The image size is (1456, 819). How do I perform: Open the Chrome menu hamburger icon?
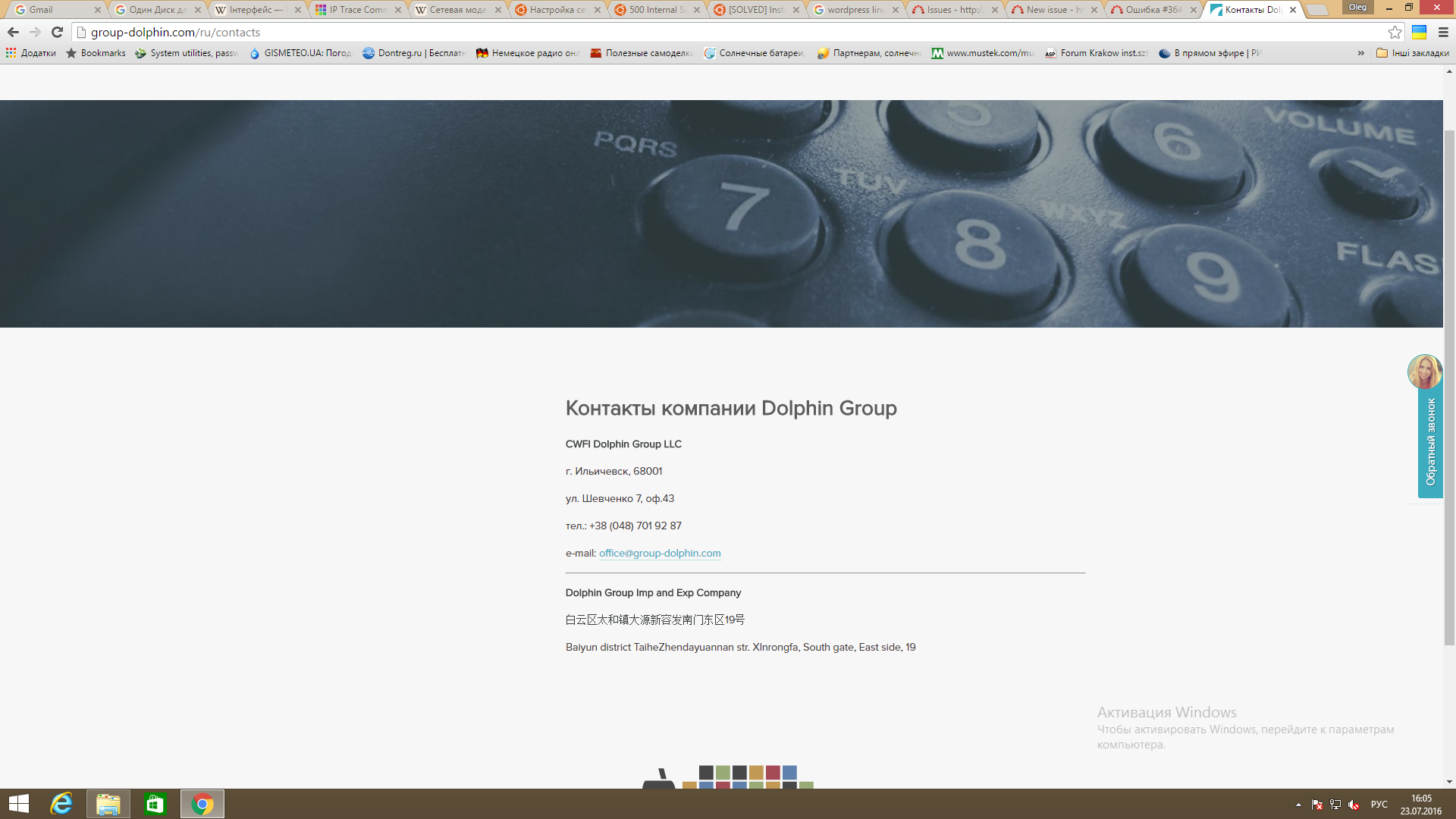(1443, 32)
